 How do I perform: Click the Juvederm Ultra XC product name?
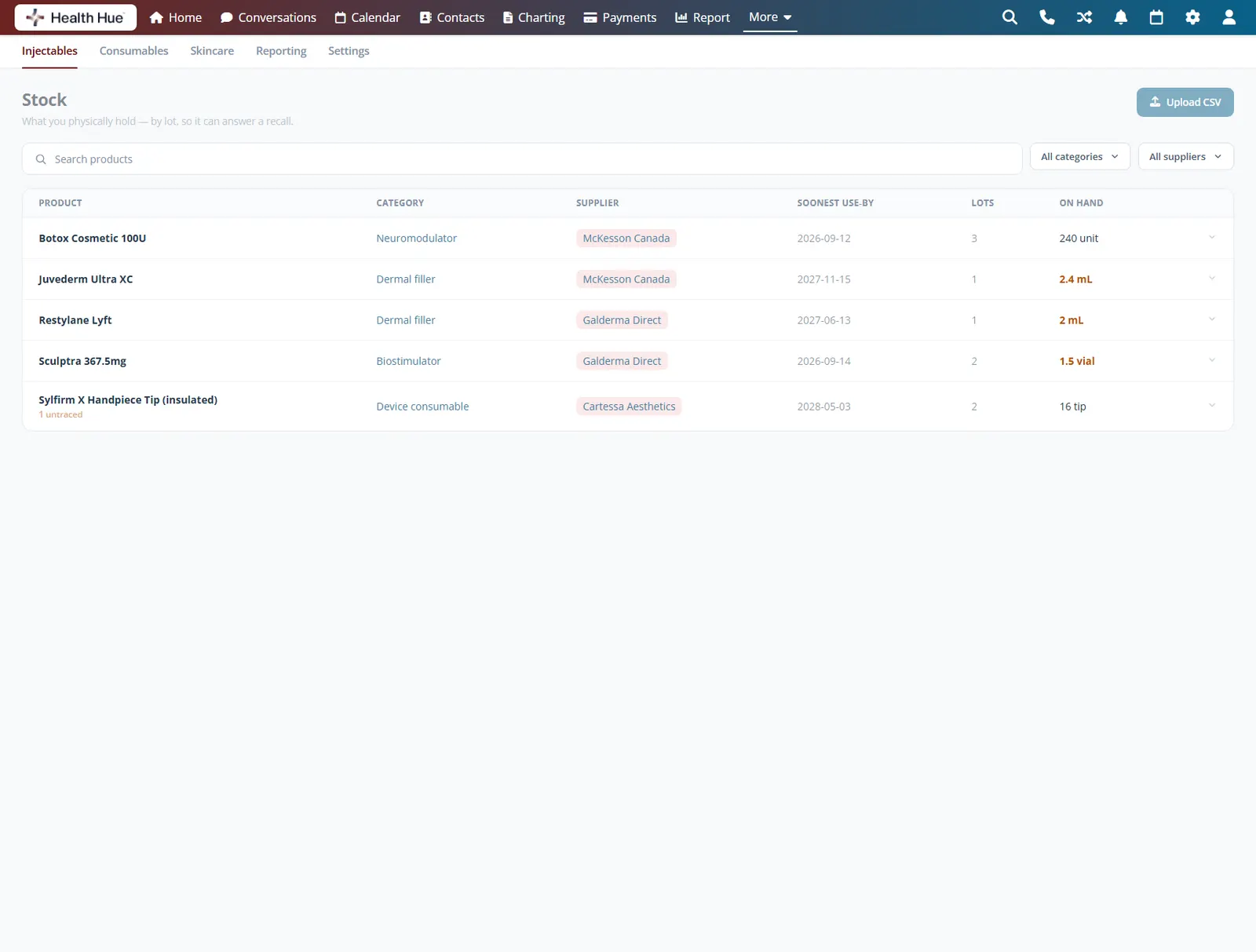point(86,279)
